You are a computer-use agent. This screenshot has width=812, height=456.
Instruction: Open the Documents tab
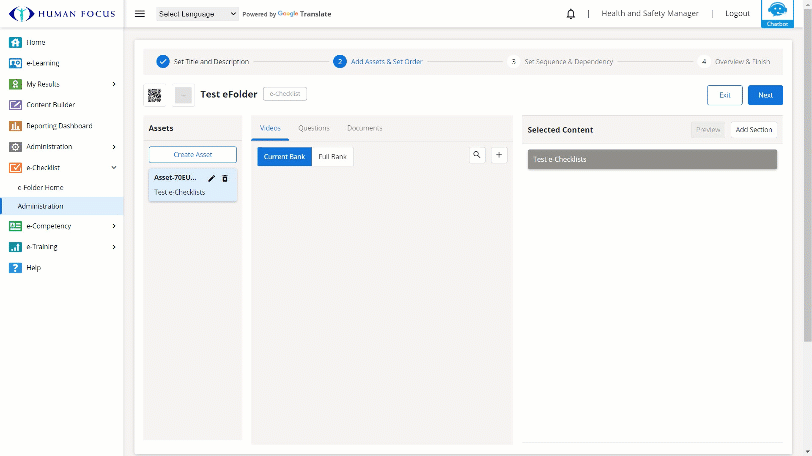click(x=364, y=128)
